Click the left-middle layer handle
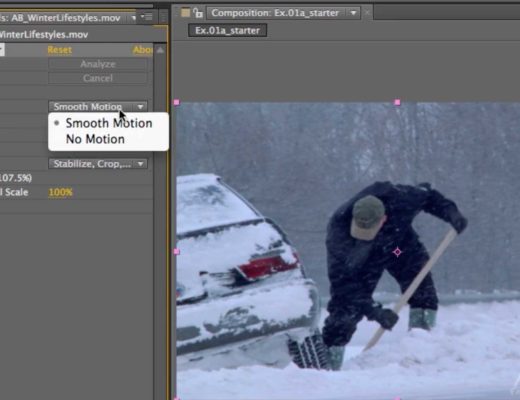 (x=177, y=252)
